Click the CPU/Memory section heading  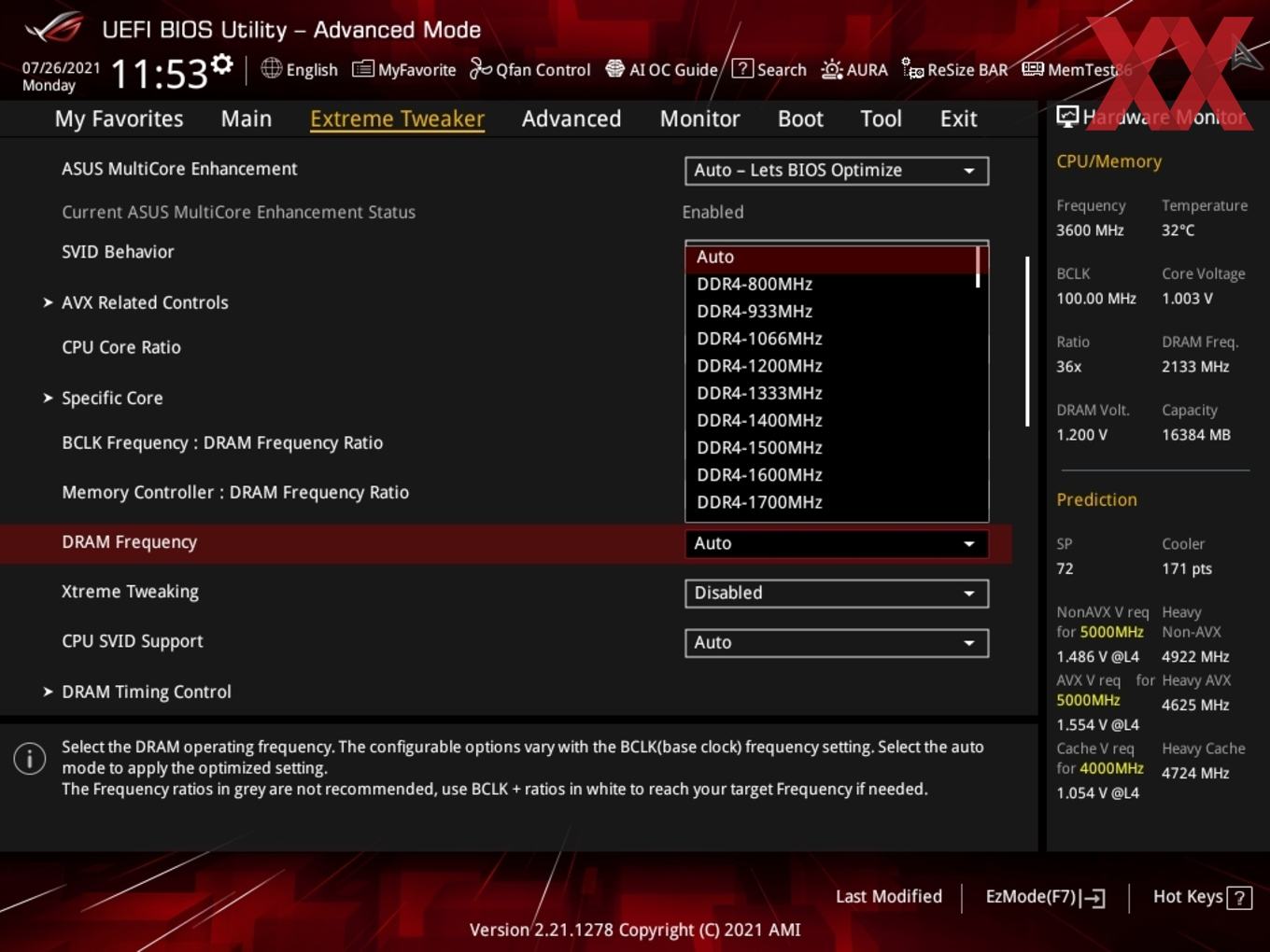(x=1108, y=161)
